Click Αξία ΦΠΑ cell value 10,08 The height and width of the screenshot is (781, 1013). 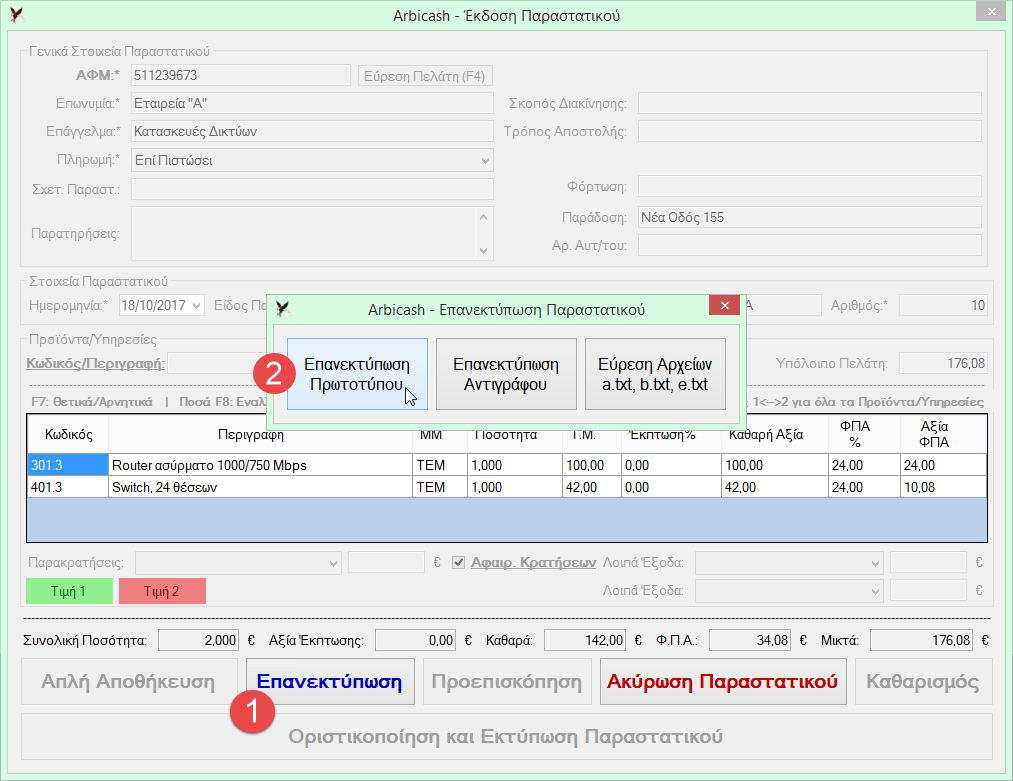point(943,487)
